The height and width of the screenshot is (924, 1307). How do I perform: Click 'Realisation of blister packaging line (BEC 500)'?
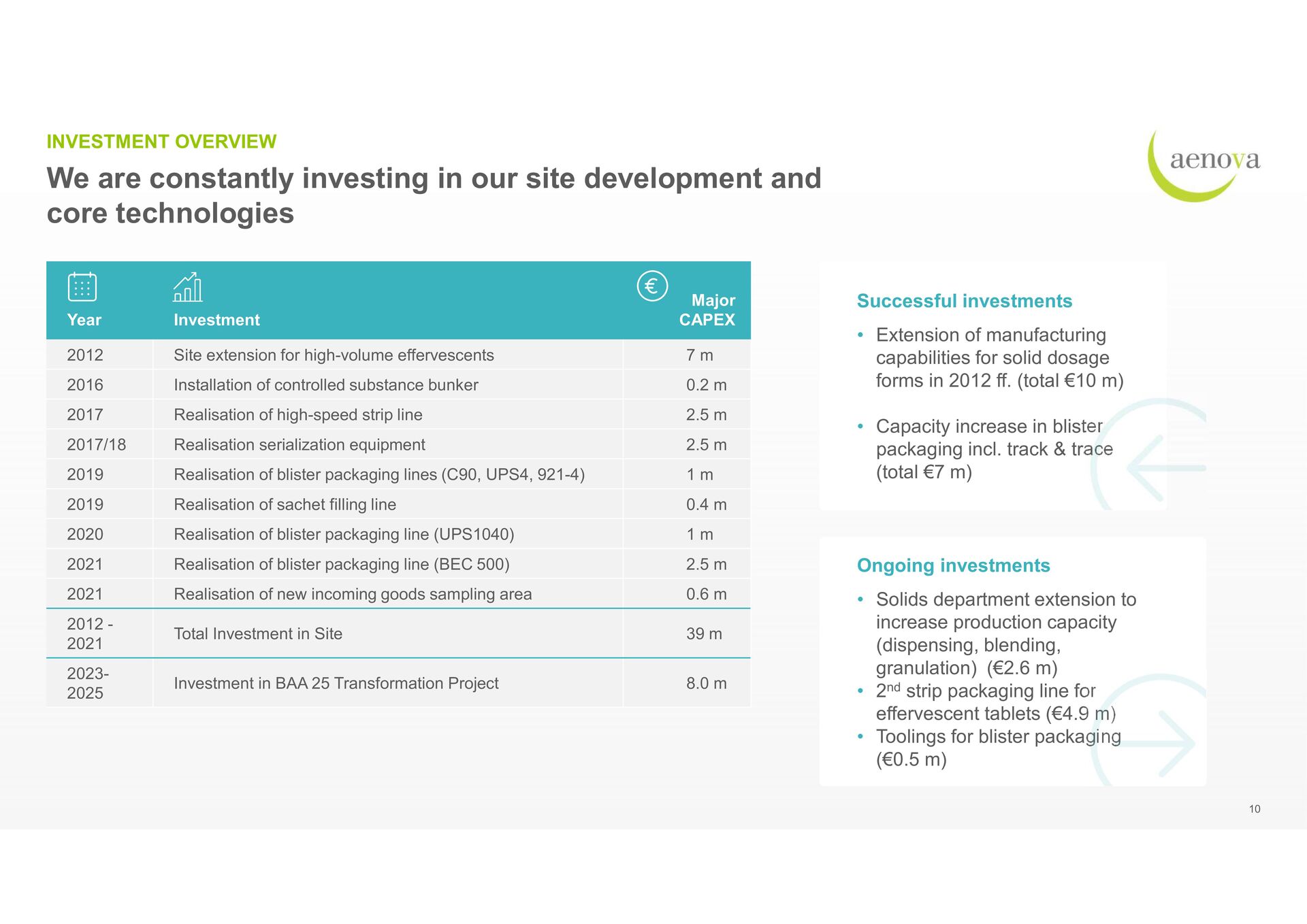(x=342, y=565)
